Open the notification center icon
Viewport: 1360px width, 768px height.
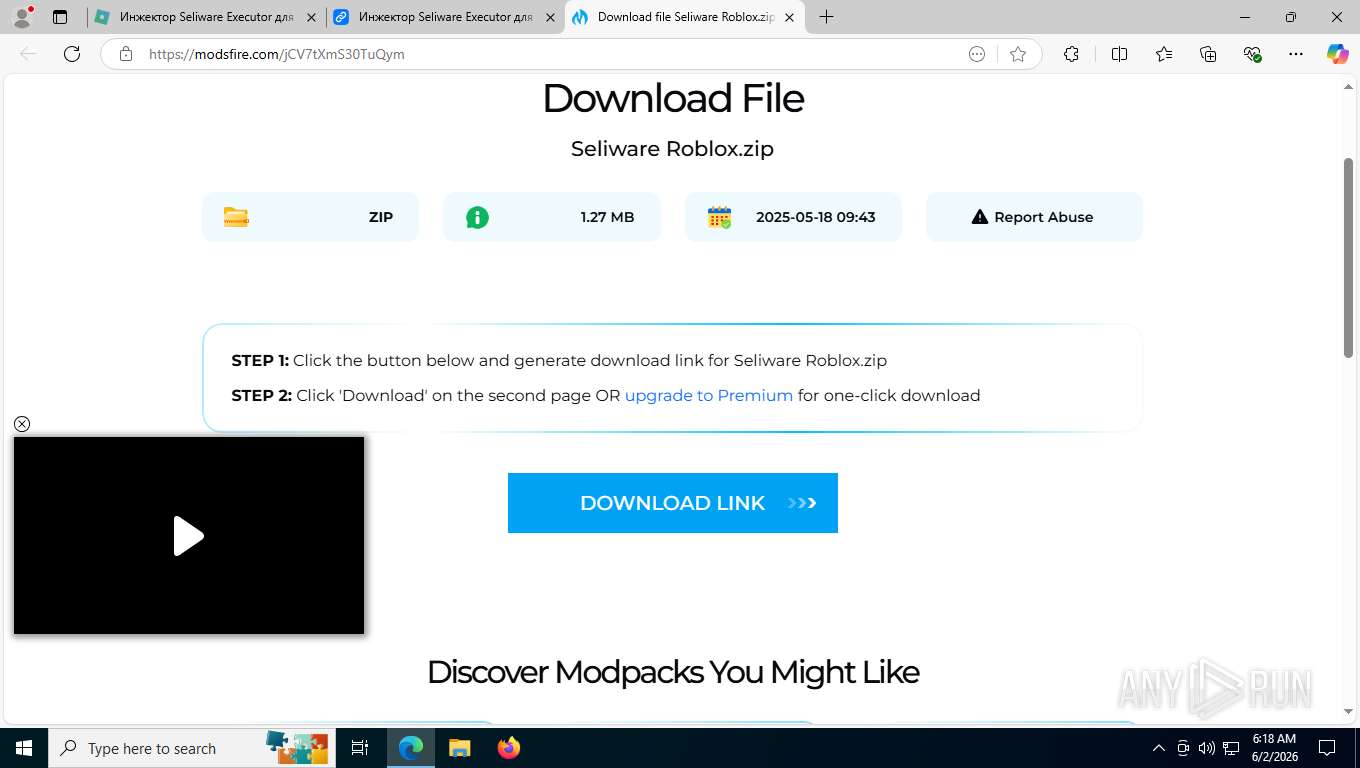1327,748
